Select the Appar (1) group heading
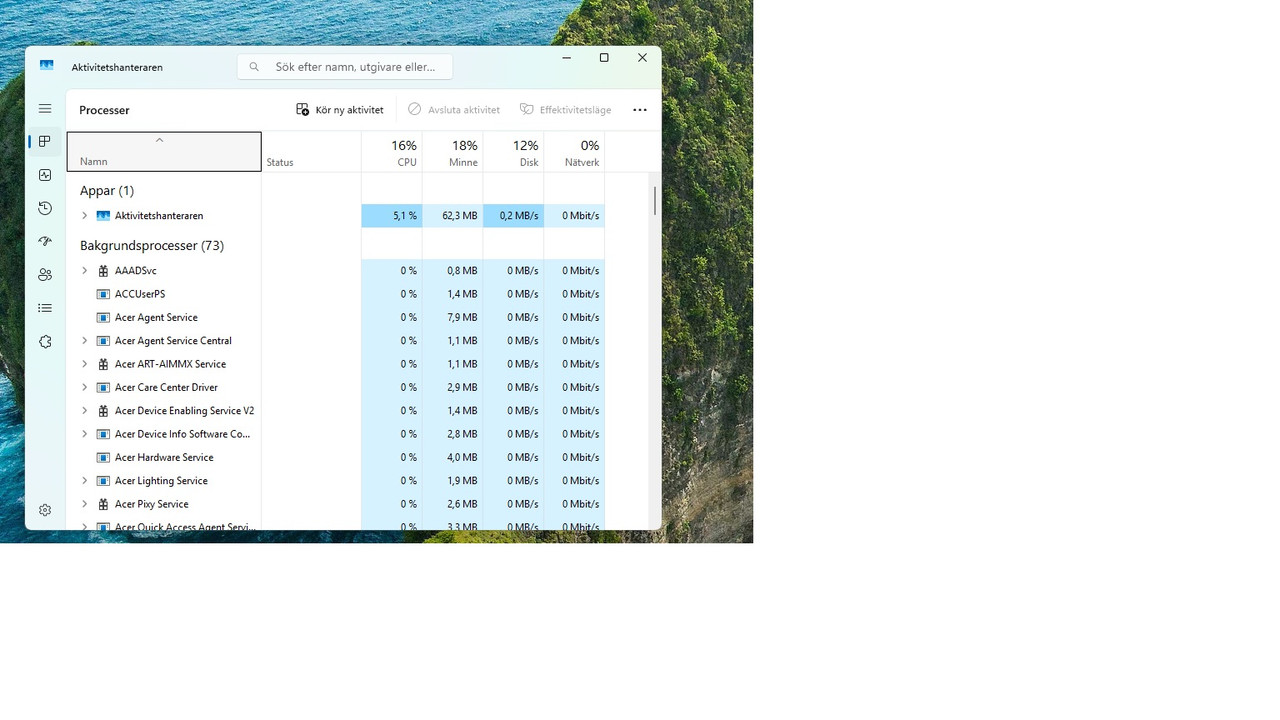The width and height of the screenshot is (1280, 720). [107, 190]
